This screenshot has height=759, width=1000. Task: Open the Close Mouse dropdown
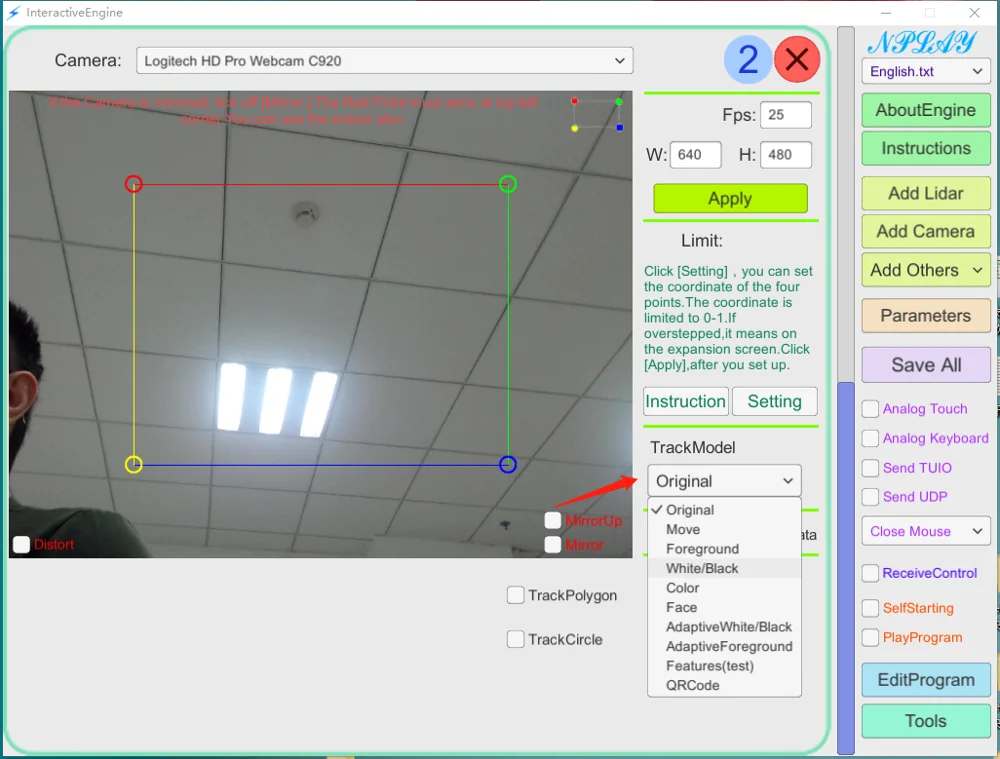click(x=925, y=531)
